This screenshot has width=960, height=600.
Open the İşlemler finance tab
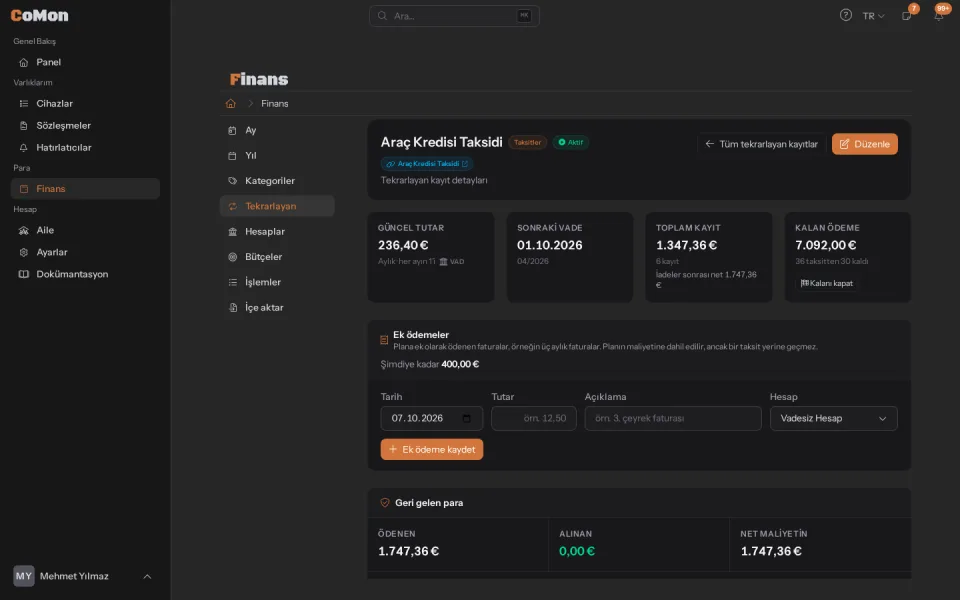click(277, 282)
